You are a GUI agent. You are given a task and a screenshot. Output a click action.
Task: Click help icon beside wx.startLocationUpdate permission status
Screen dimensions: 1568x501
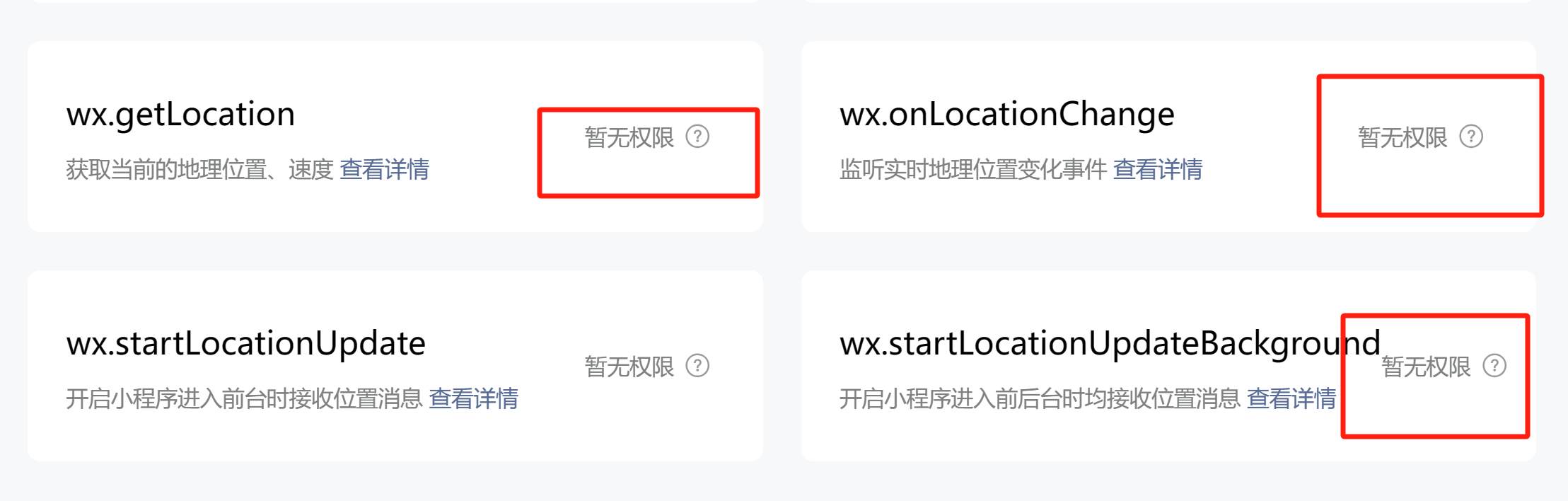pos(697,366)
